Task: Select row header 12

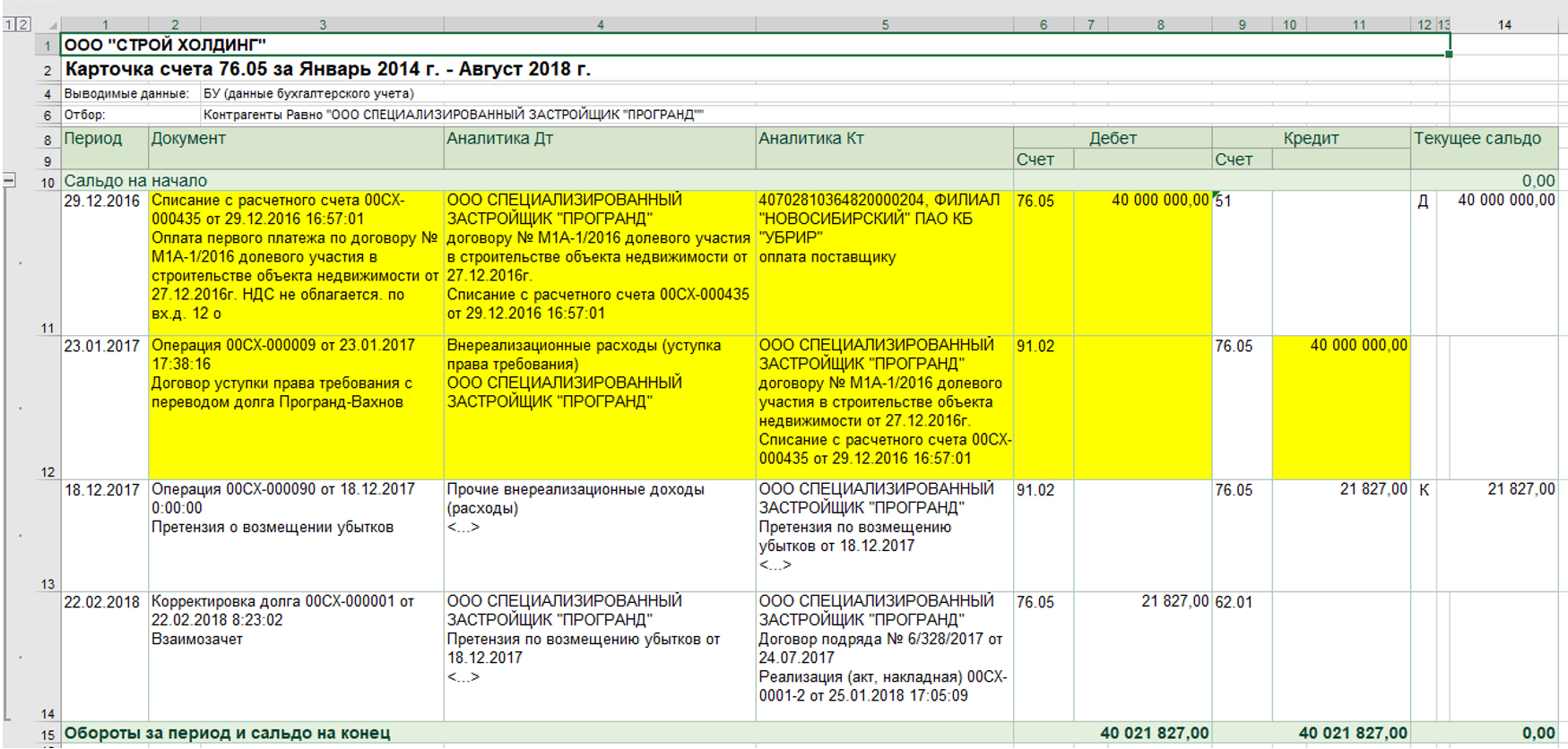Action: (x=47, y=408)
